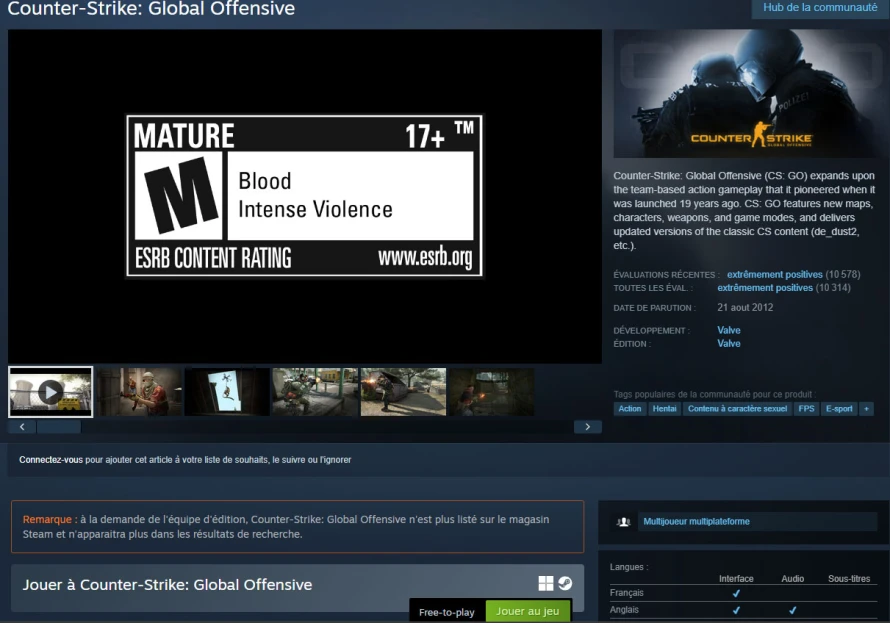Click the plus button to add tags

click(x=866, y=409)
